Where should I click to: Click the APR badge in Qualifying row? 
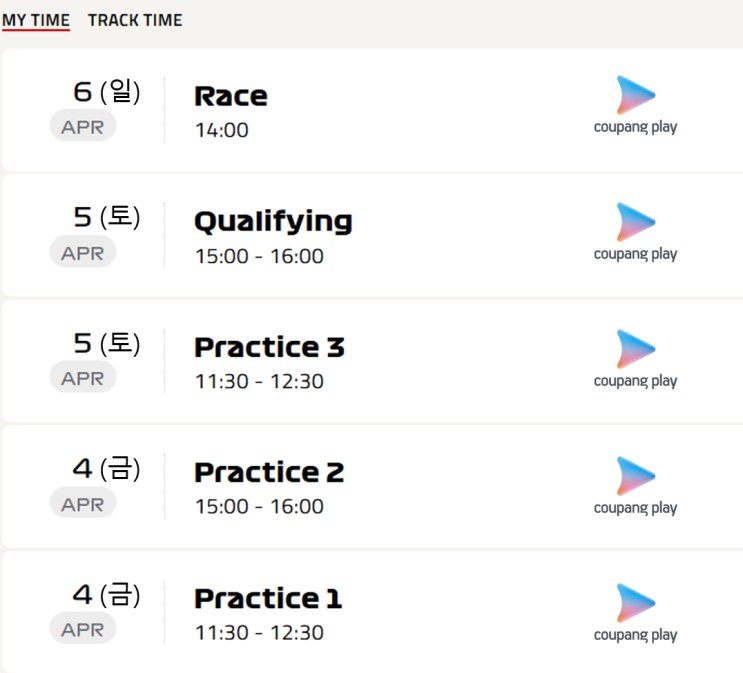[83, 252]
